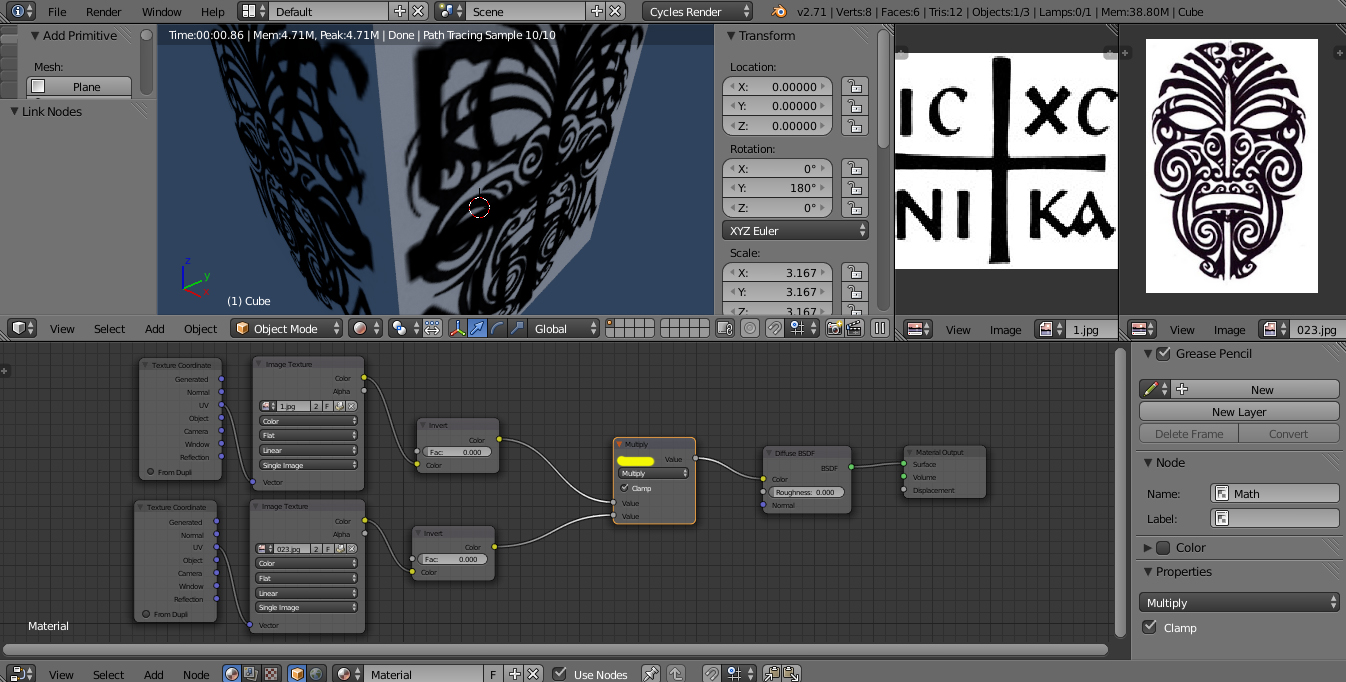Click the copy nodes icon in node header
1346x682 pixels.
coord(772,674)
